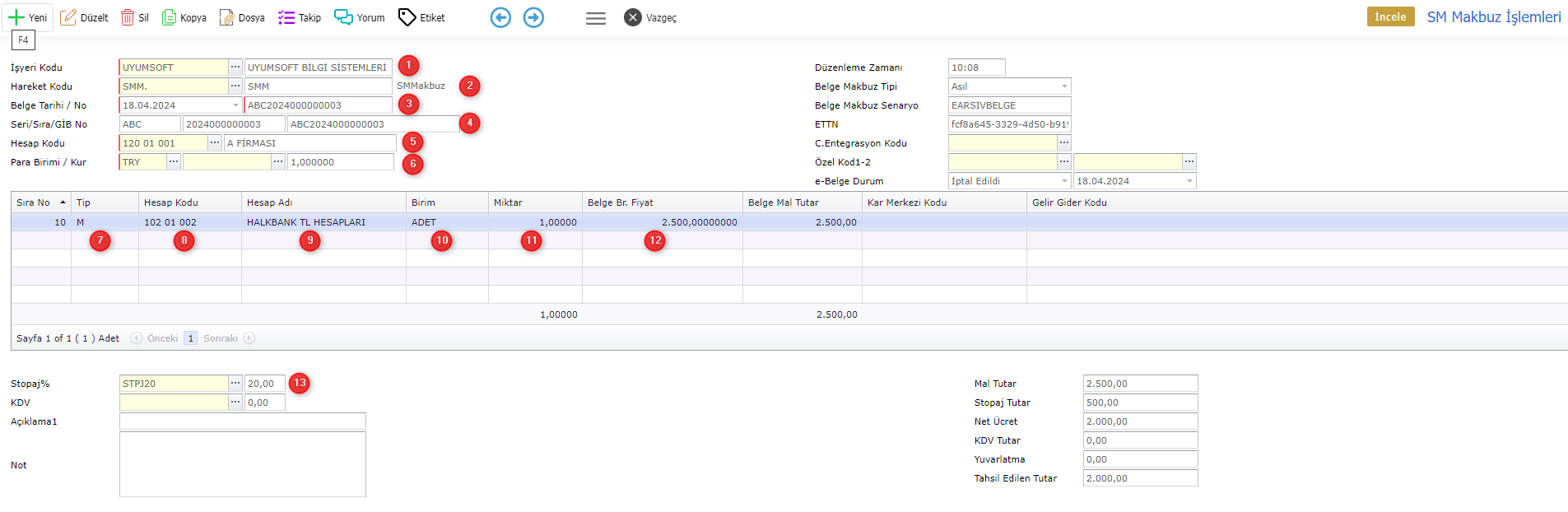
Task: Click the Kar Merkezi Kodu column header
Action: click(944, 202)
